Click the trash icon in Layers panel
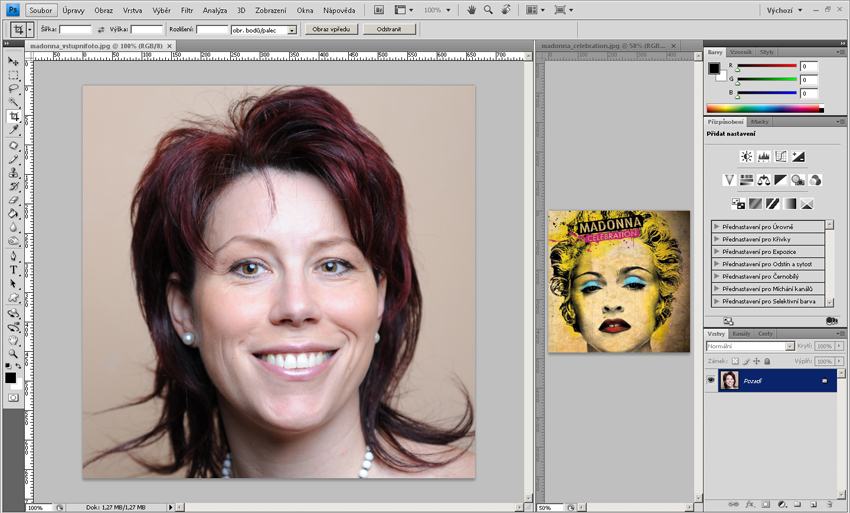The width and height of the screenshot is (850, 513). (x=830, y=505)
